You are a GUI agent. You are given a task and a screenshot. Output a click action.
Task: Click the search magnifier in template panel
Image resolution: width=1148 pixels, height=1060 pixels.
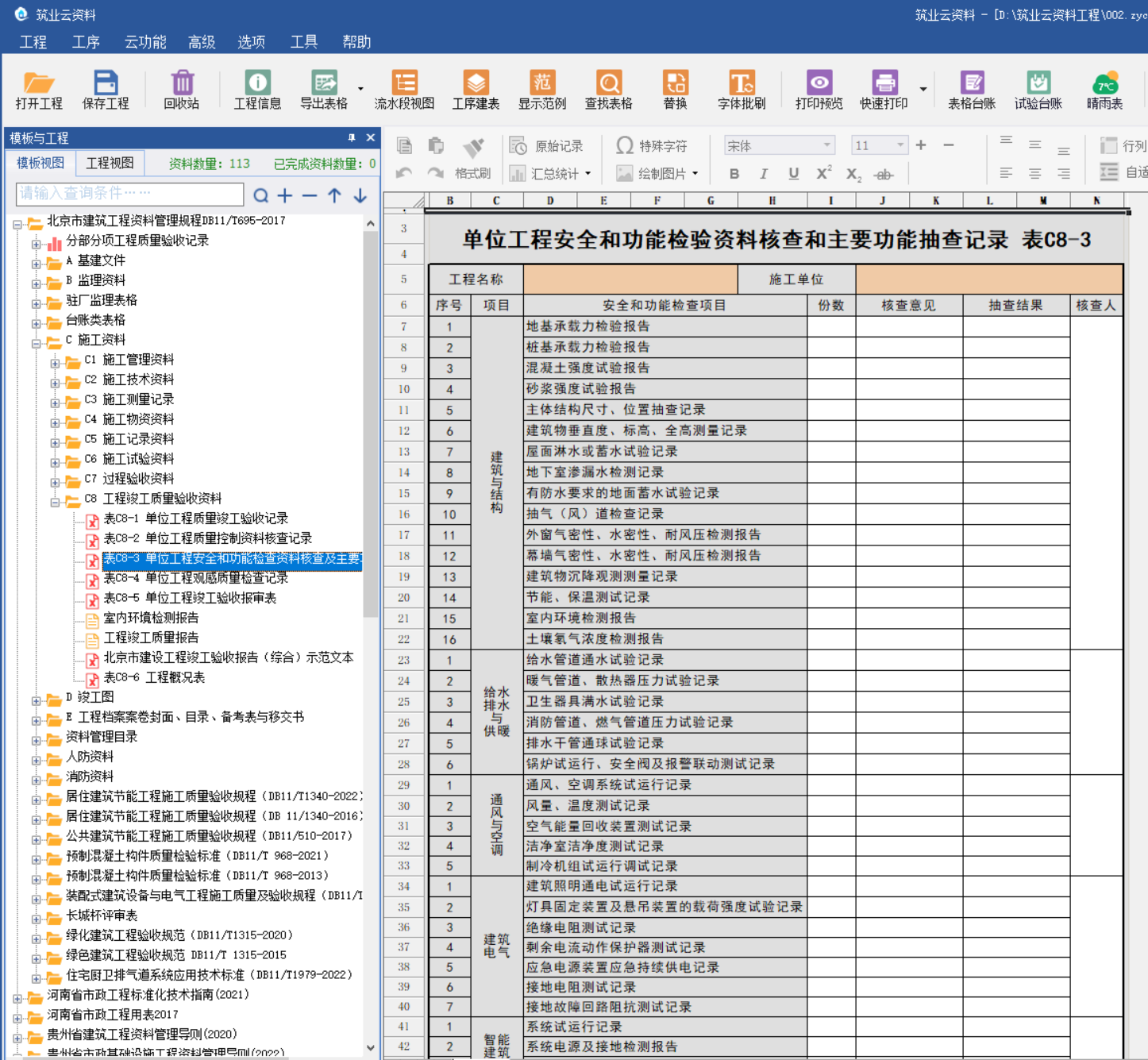pyautogui.click(x=260, y=195)
